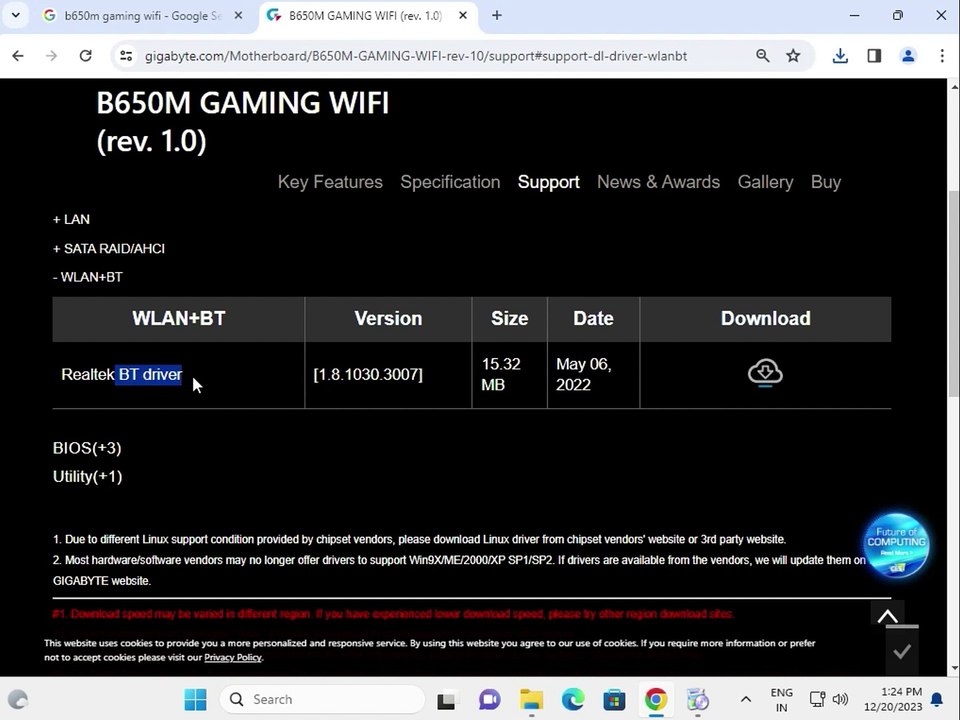Viewport: 960px width, 720px height.
Task: Open notifications bell icon
Action: pos(937,699)
